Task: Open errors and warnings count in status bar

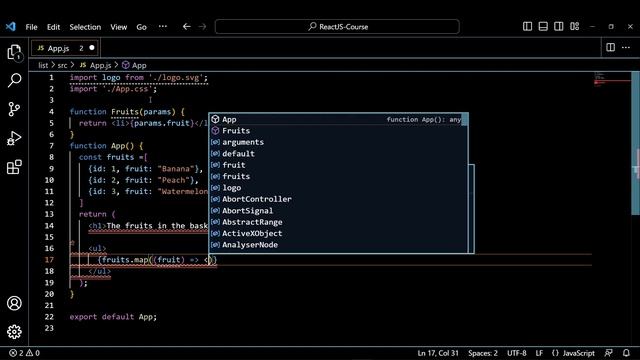Action: coord(24,353)
